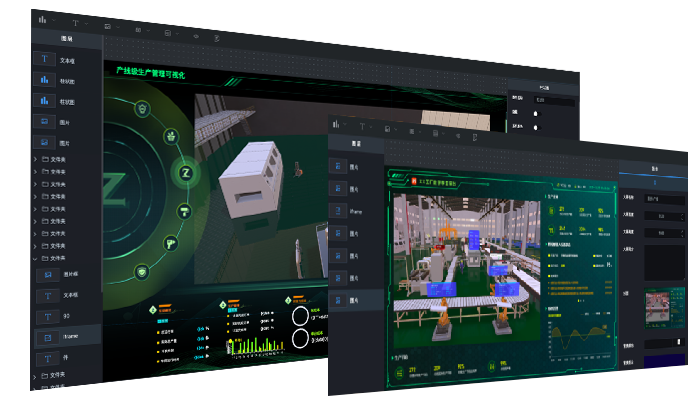Open dropdown arrow beside front bar chart icon
700x400 pixels.
pyautogui.click(x=348, y=126)
